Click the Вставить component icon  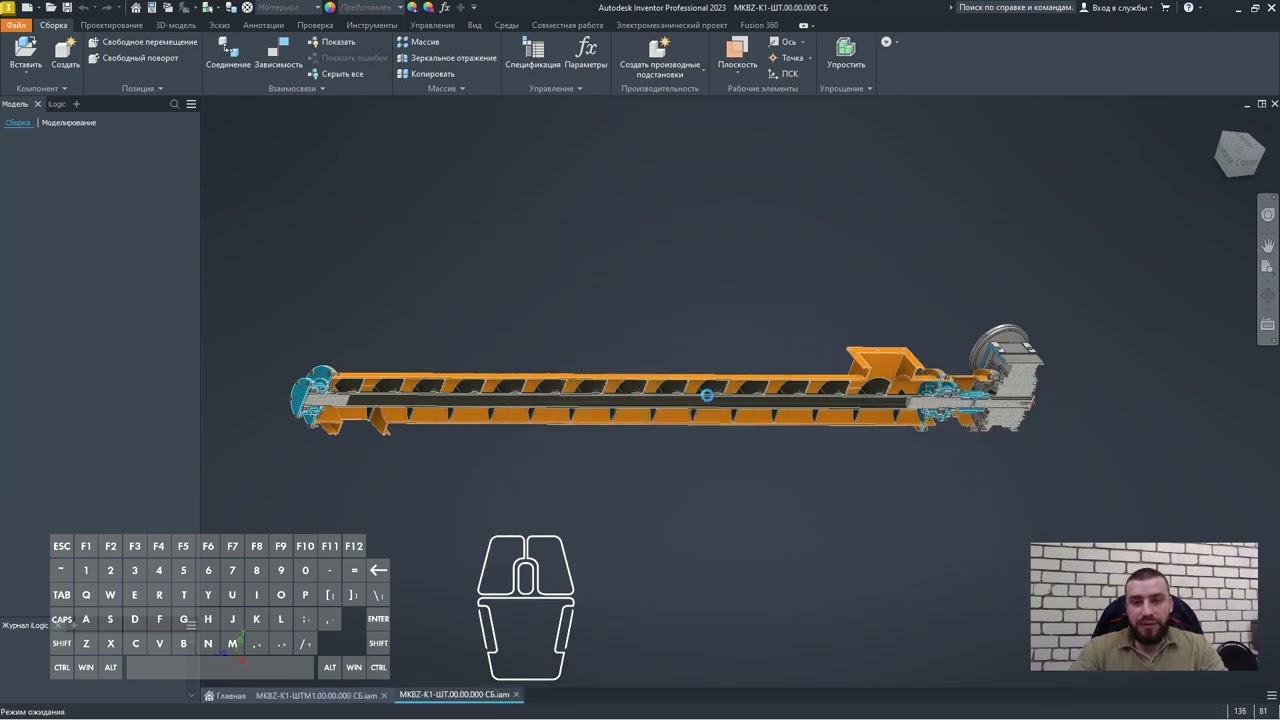pos(25,53)
